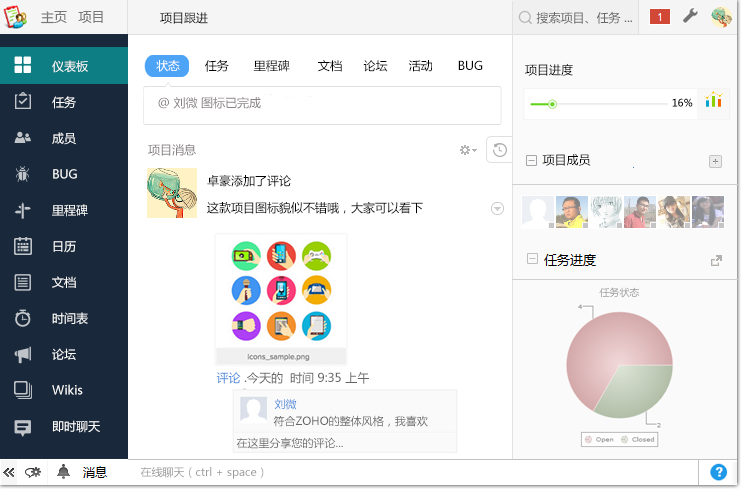Screen dimensions: 744x495
Task: Open the 即时聊天 chat bubble icon
Action: click(x=23, y=427)
